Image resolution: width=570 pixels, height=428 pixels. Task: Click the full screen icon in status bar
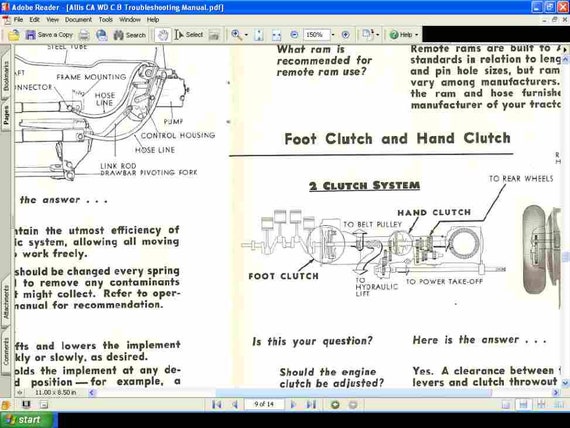tap(26, 404)
